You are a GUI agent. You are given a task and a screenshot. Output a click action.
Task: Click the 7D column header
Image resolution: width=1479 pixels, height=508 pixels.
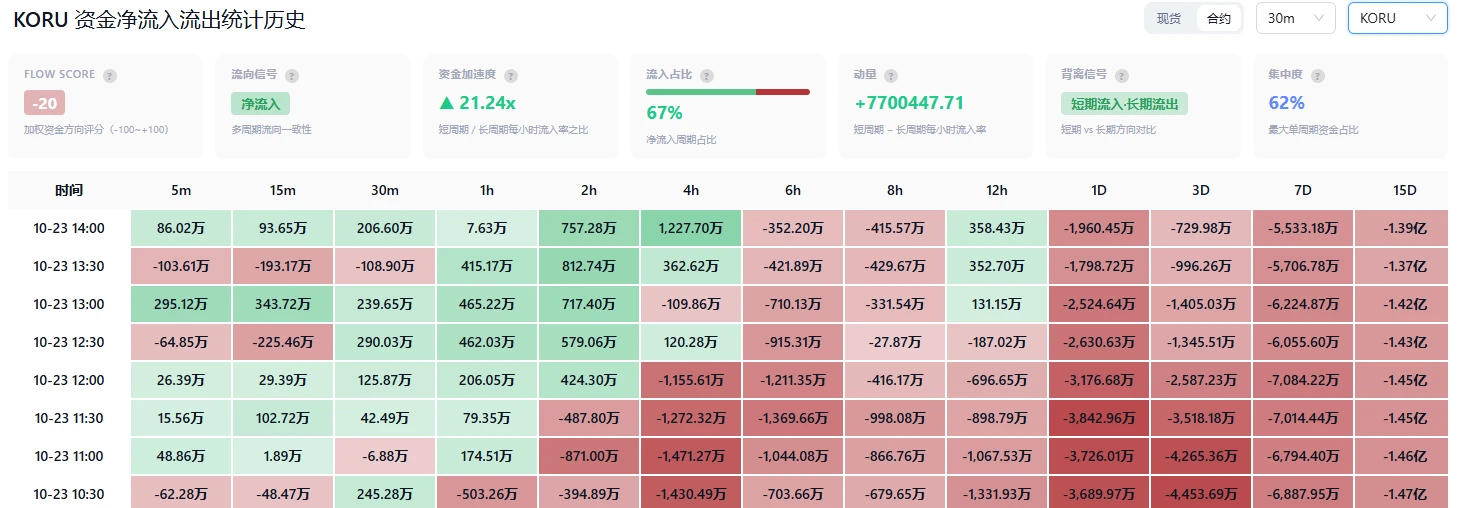[x=1303, y=190]
